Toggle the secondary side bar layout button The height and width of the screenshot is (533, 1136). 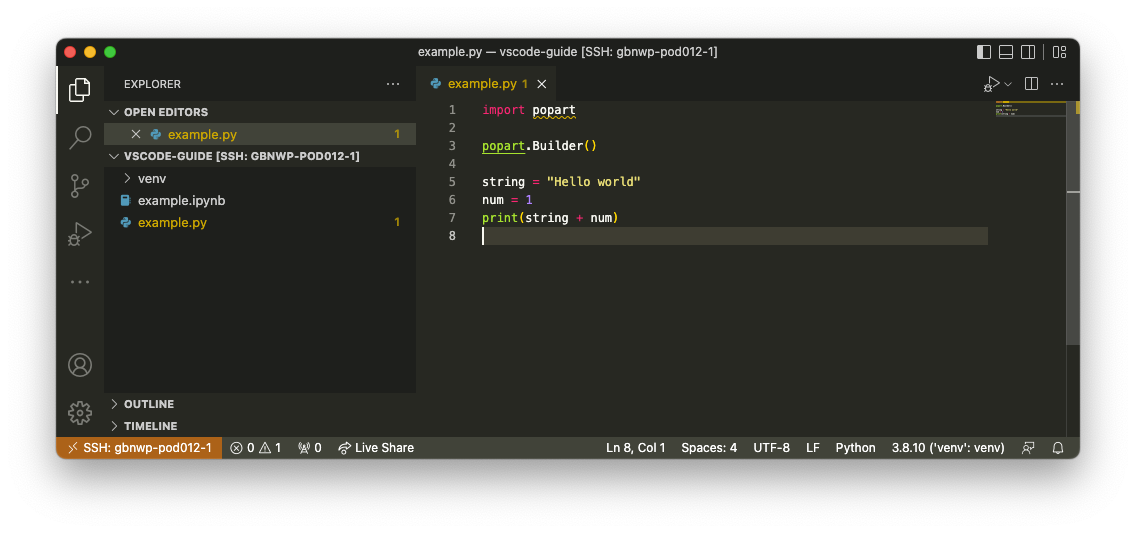[x=1031, y=52]
